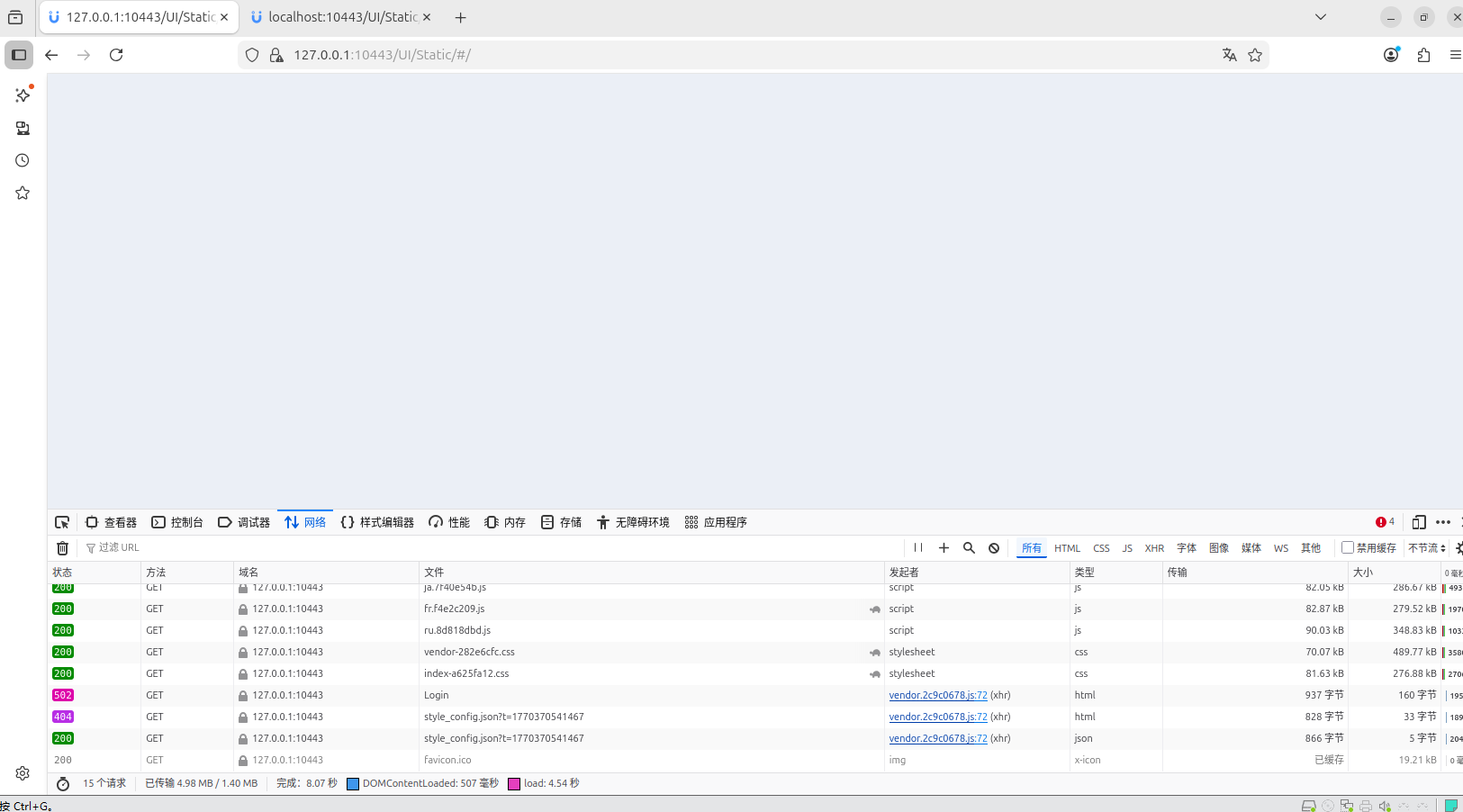
Task: Enable the 禁用缓存 checkbox
Action: [x=1348, y=547]
